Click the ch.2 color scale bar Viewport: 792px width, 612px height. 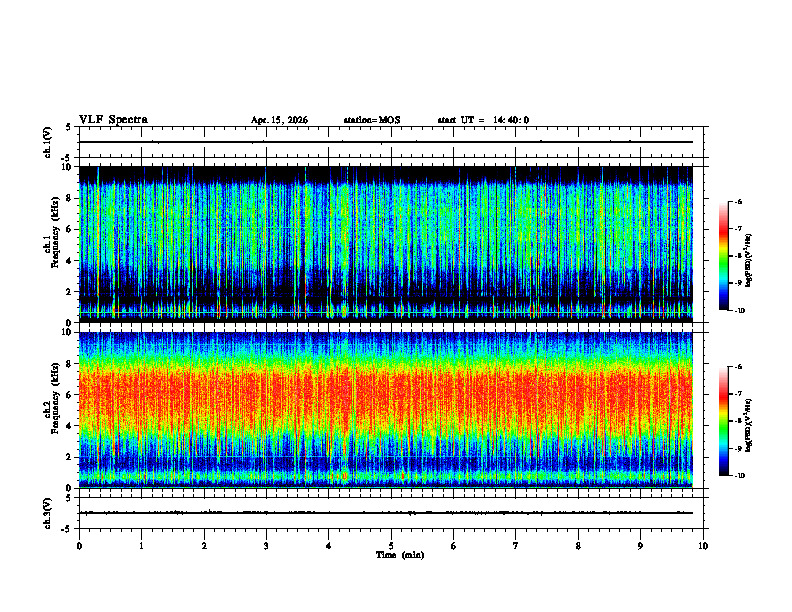[724, 421]
